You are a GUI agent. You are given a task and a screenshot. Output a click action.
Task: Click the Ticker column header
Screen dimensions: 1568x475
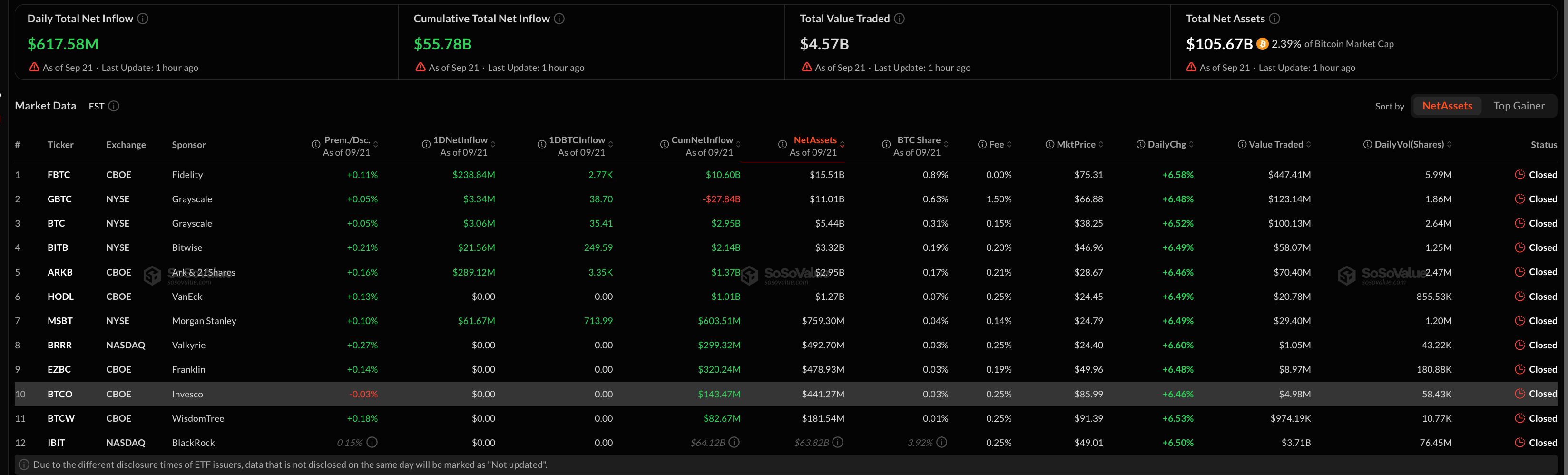click(x=60, y=144)
